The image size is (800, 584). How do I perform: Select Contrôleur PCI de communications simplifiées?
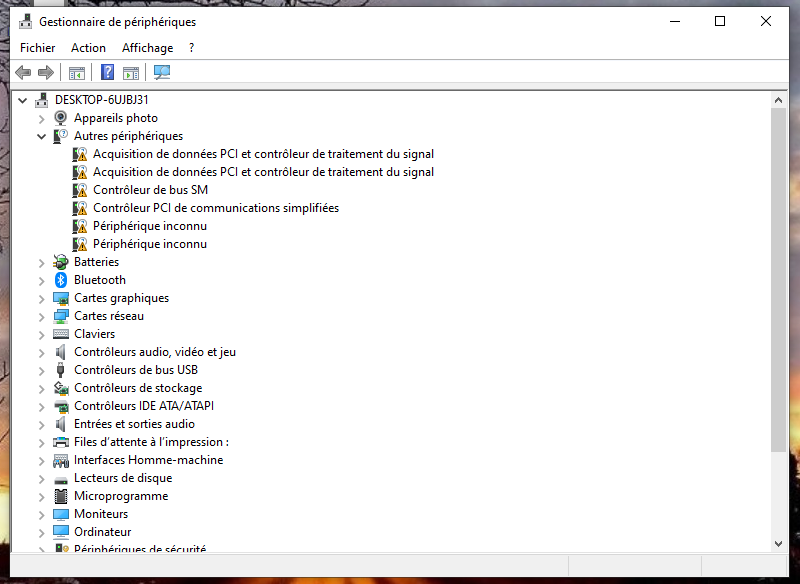point(216,208)
